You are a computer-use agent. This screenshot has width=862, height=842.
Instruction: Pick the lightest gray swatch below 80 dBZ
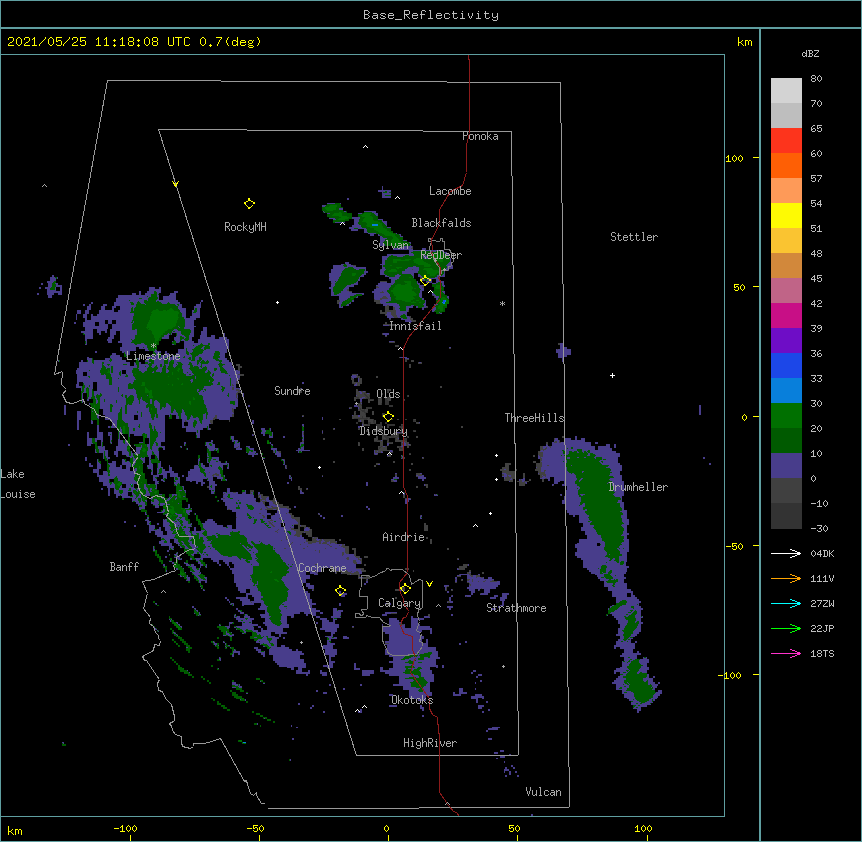[x=786, y=91]
